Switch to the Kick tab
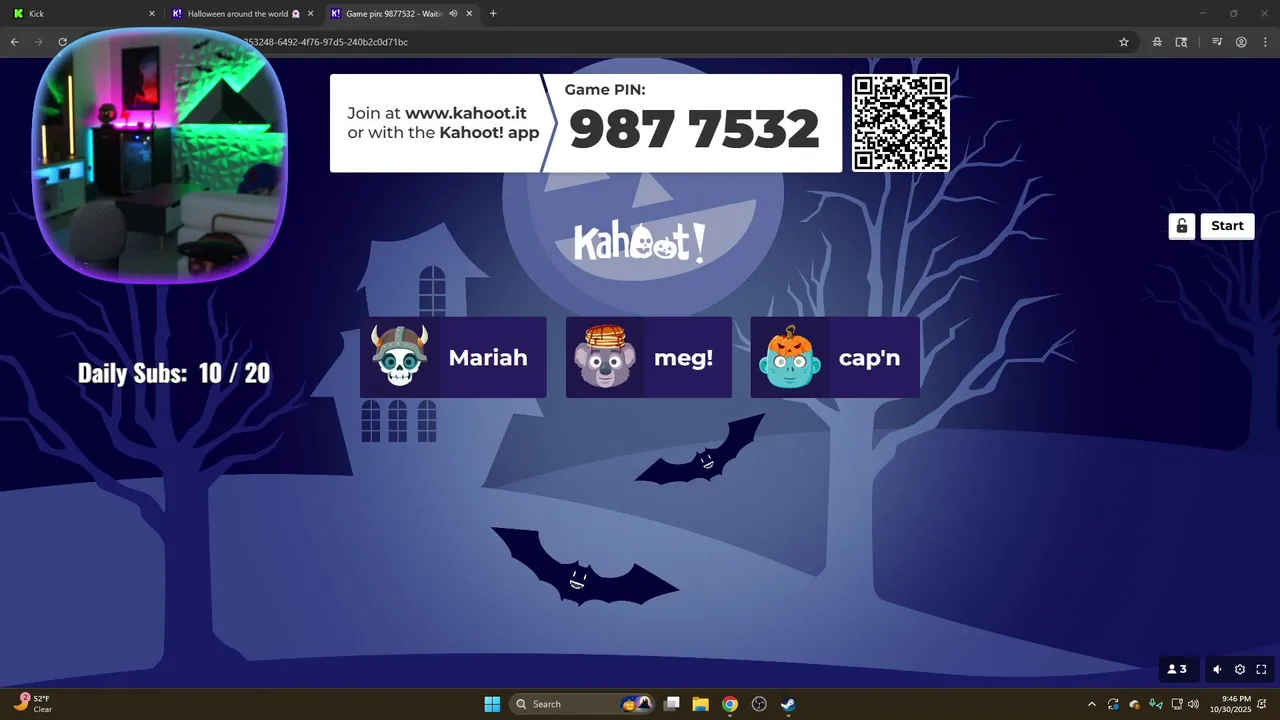The width and height of the screenshot is (1280, 720). pos(82,14)
